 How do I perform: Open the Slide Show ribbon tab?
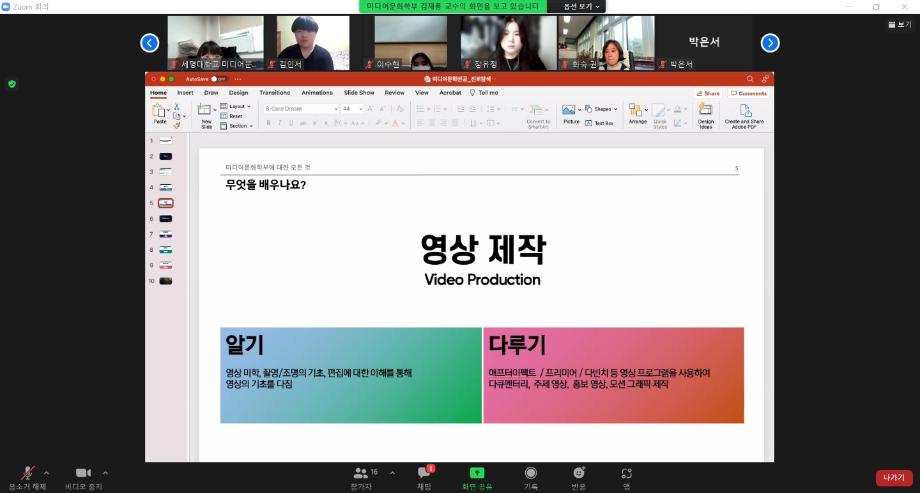359,92
